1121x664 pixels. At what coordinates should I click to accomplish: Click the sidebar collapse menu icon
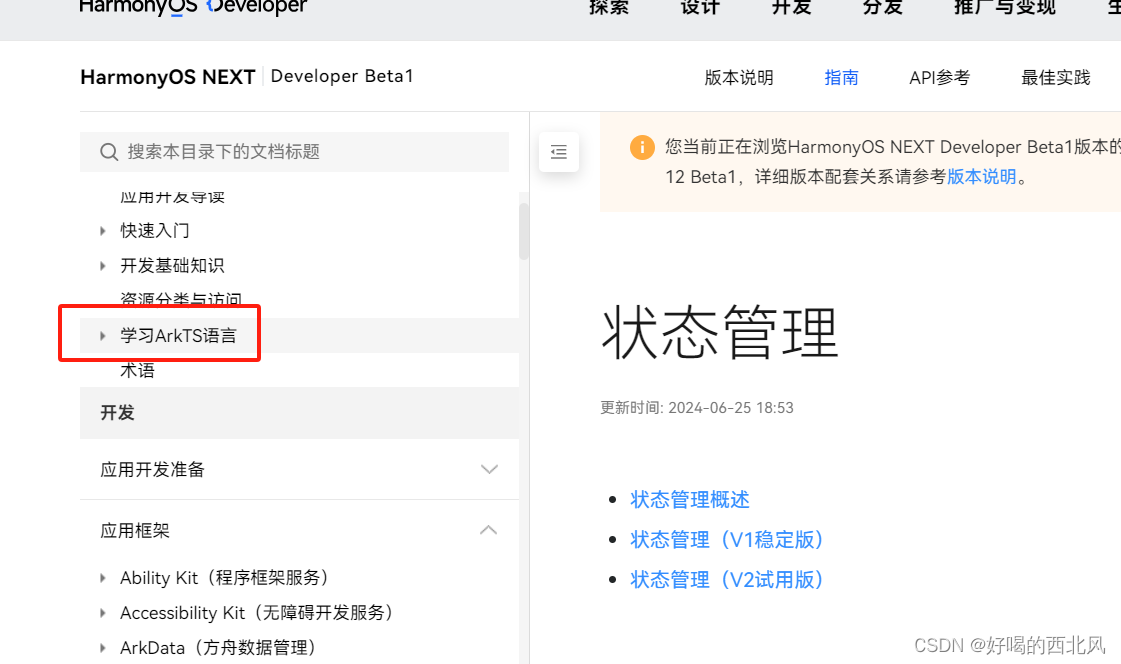pos(559,152)
